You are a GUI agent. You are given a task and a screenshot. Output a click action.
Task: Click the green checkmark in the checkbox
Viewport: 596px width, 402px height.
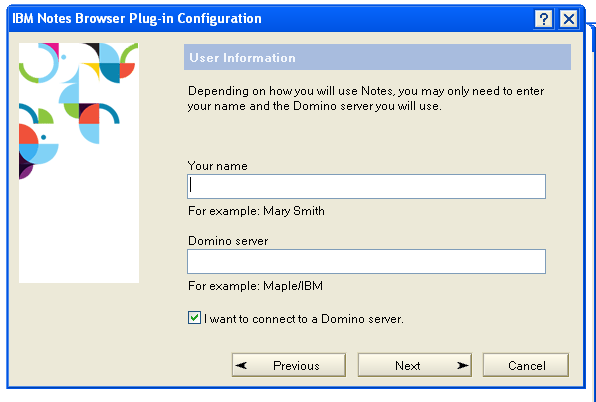194,317
